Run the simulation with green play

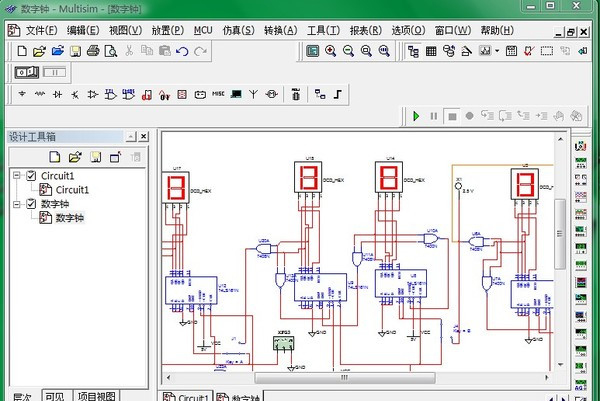416,116
